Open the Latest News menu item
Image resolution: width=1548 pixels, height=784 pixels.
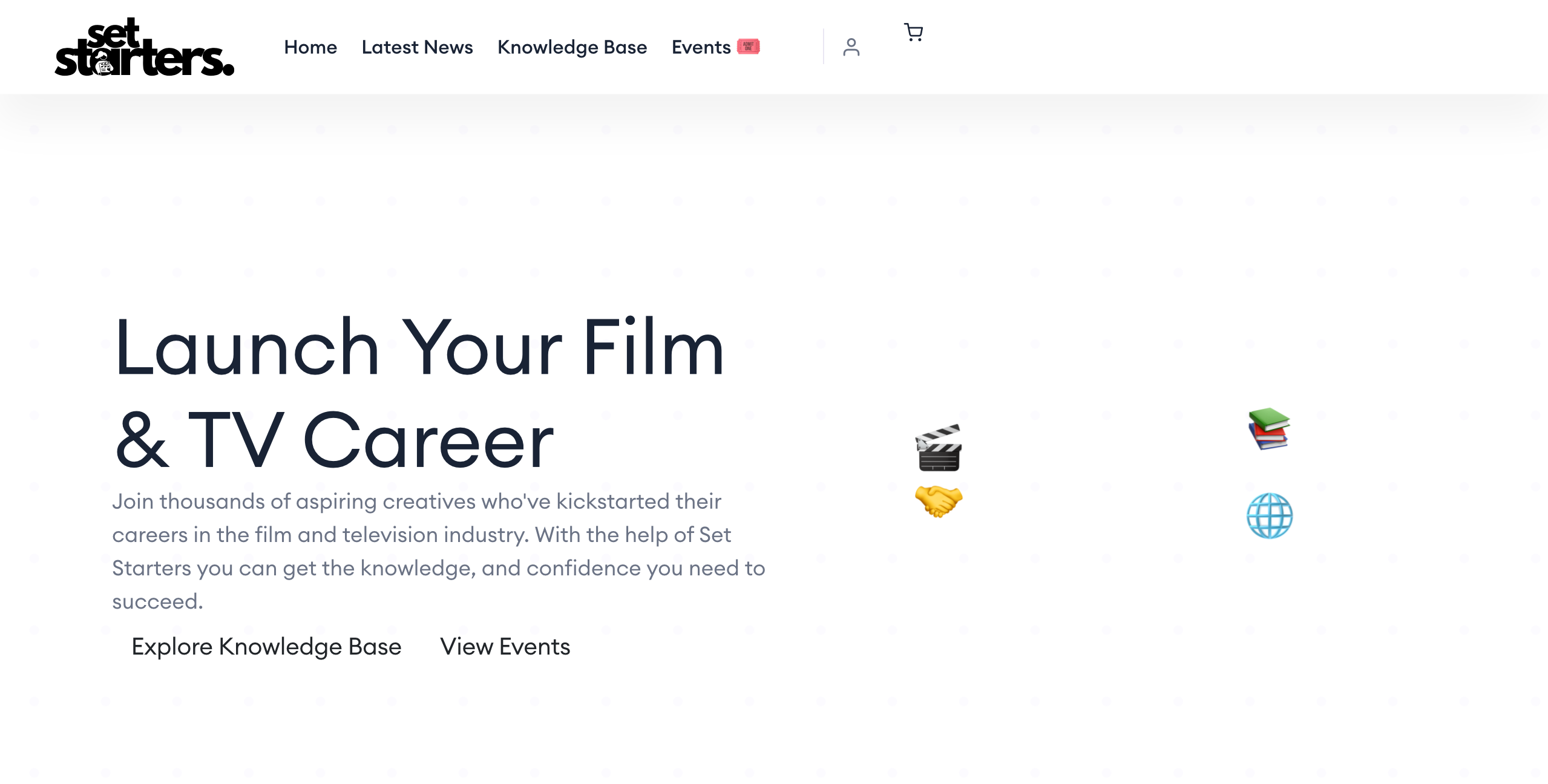tap(417, 47)
